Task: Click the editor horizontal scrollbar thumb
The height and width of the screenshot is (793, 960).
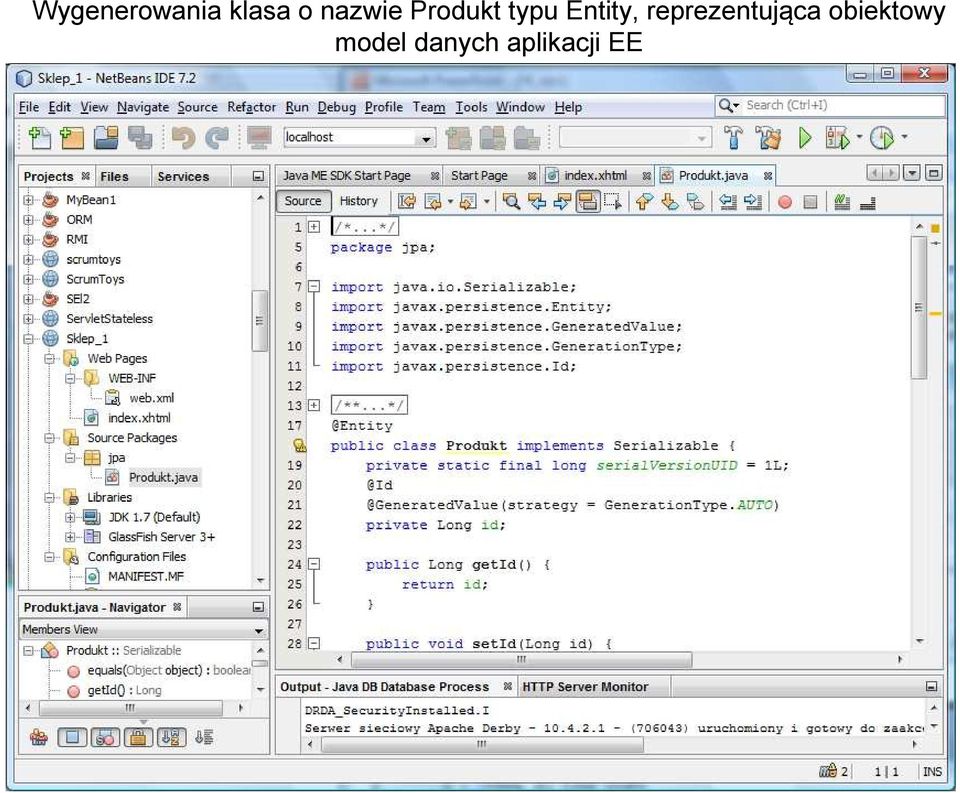Action: 521,660
